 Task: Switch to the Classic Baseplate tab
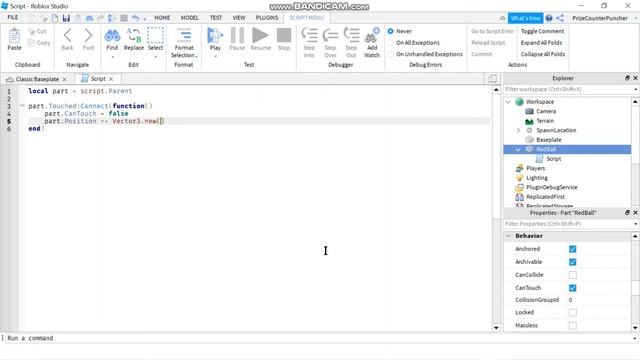click(x=37, y=79)
